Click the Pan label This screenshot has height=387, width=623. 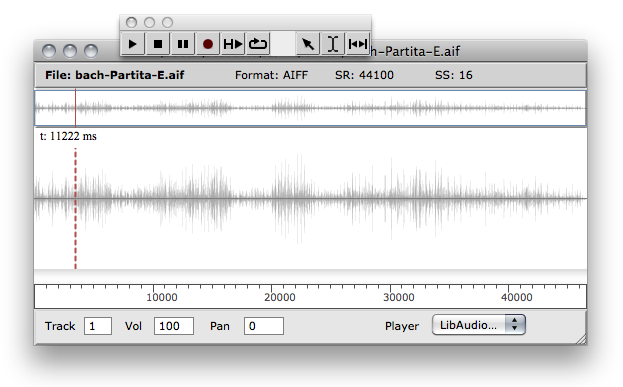(220, 326)
